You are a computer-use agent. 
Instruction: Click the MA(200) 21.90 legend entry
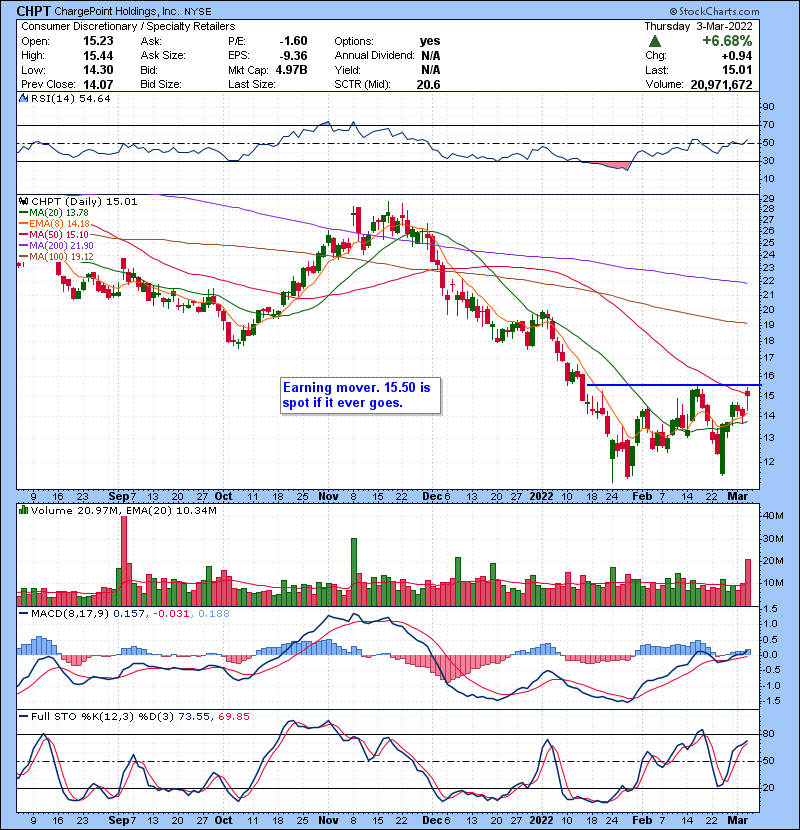(x=56, y=246)
